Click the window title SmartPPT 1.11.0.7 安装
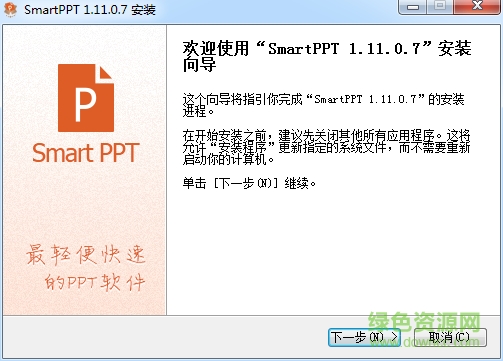This screenshot has width=503, height=361. click(x=90, y=10)
